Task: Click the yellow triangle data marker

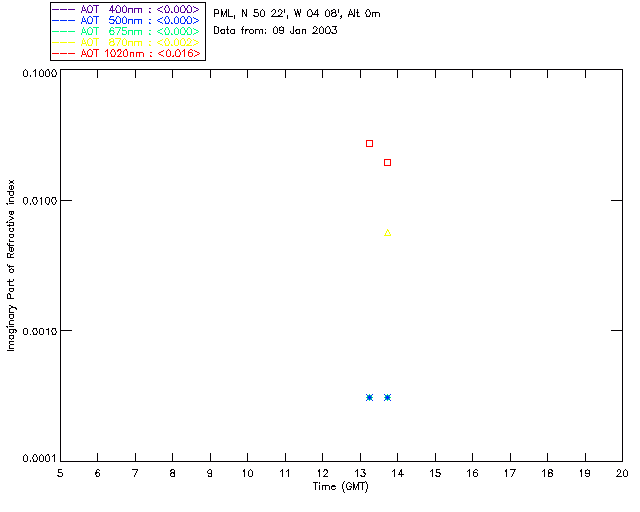Action: [387, 233]
